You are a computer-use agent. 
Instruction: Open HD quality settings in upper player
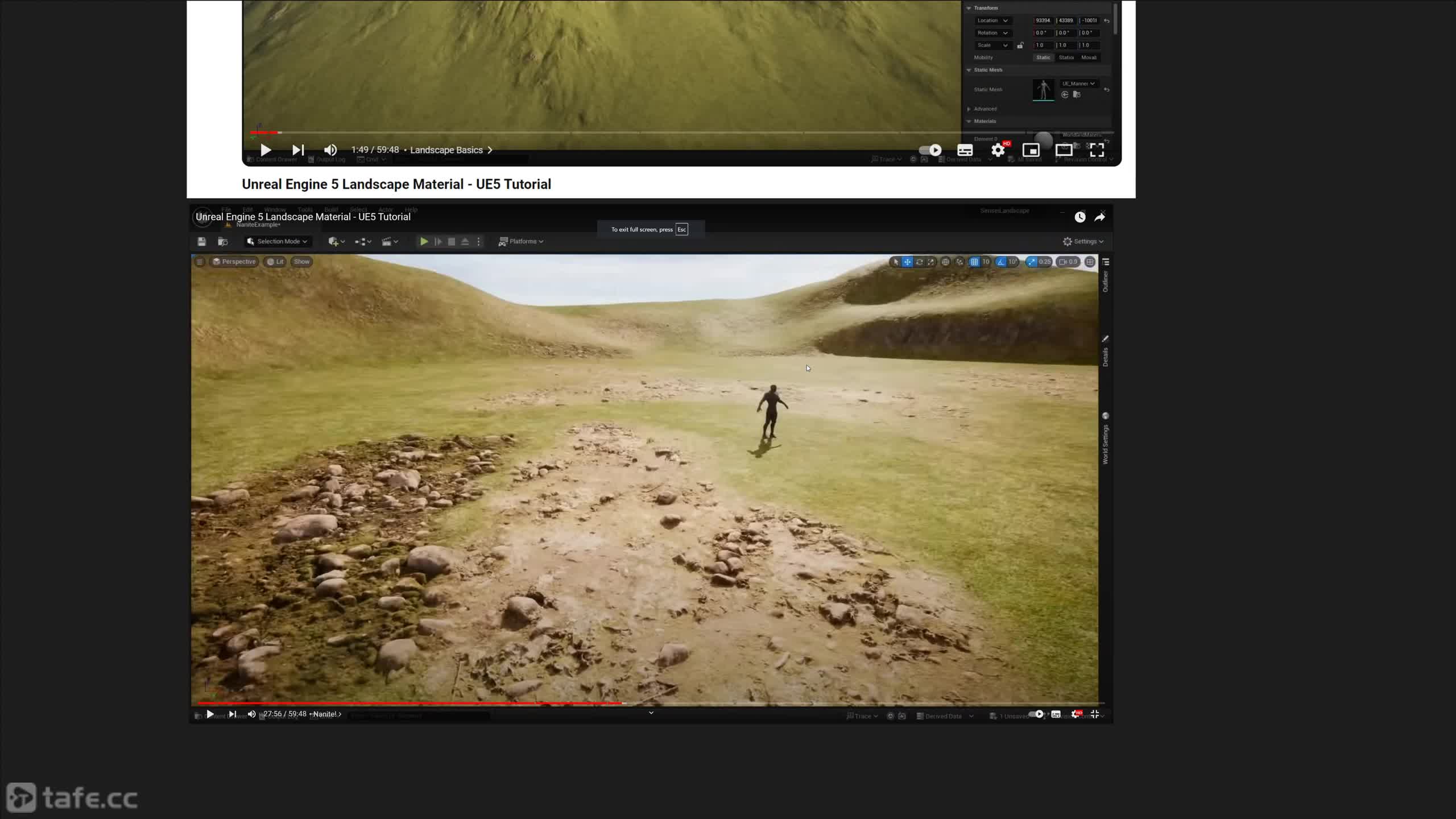(x=998, y=150)
